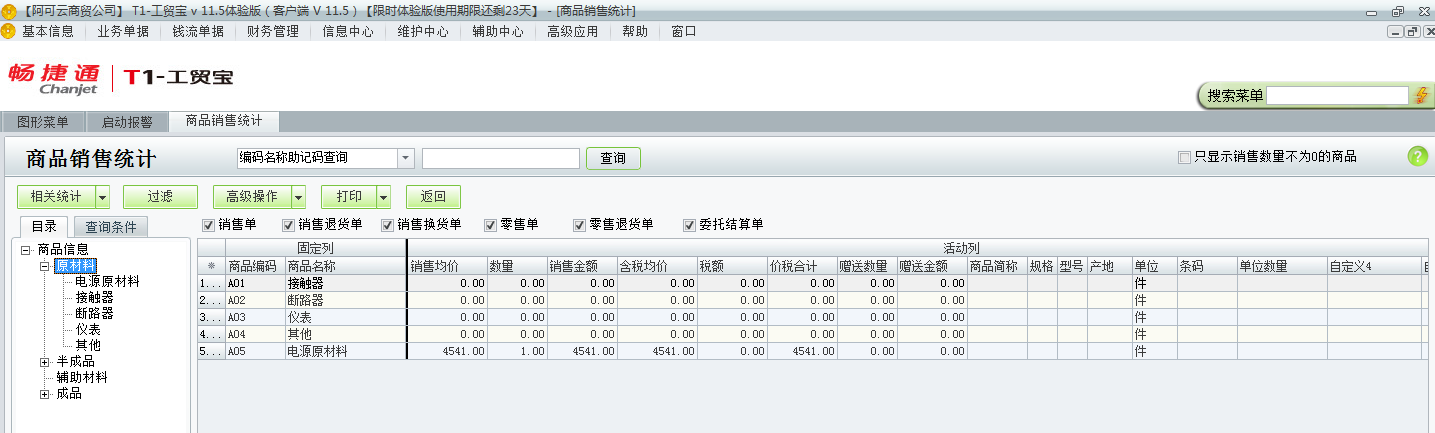
Task: Uncheck the 零售单 checkbox
Action: point(490,224)
